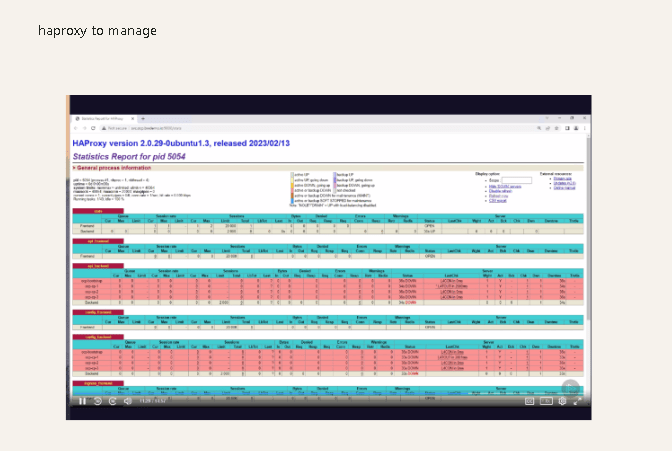This screenshot has width=672, height=451.
Task: Open the Primary site external link
Action: 562,178
